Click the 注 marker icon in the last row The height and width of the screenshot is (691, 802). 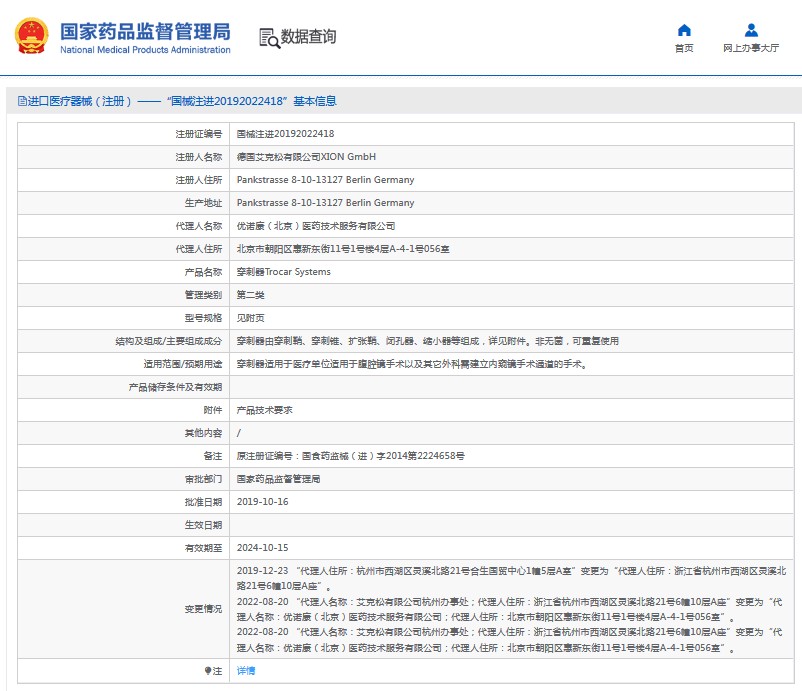208,671
